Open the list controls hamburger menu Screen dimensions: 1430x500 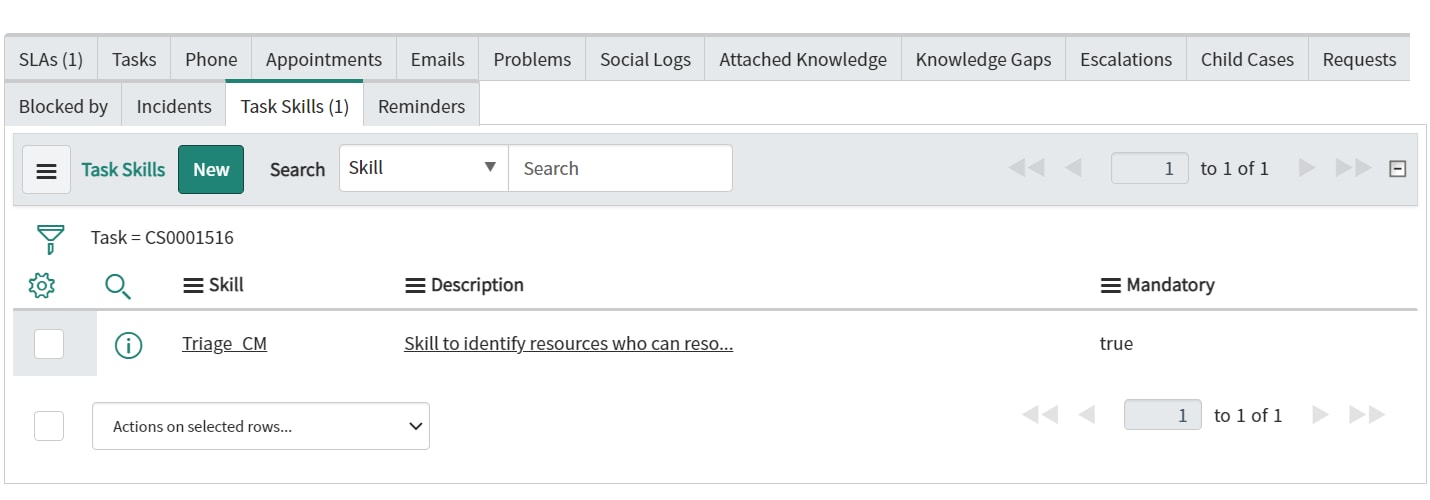[x=46, y=169]
